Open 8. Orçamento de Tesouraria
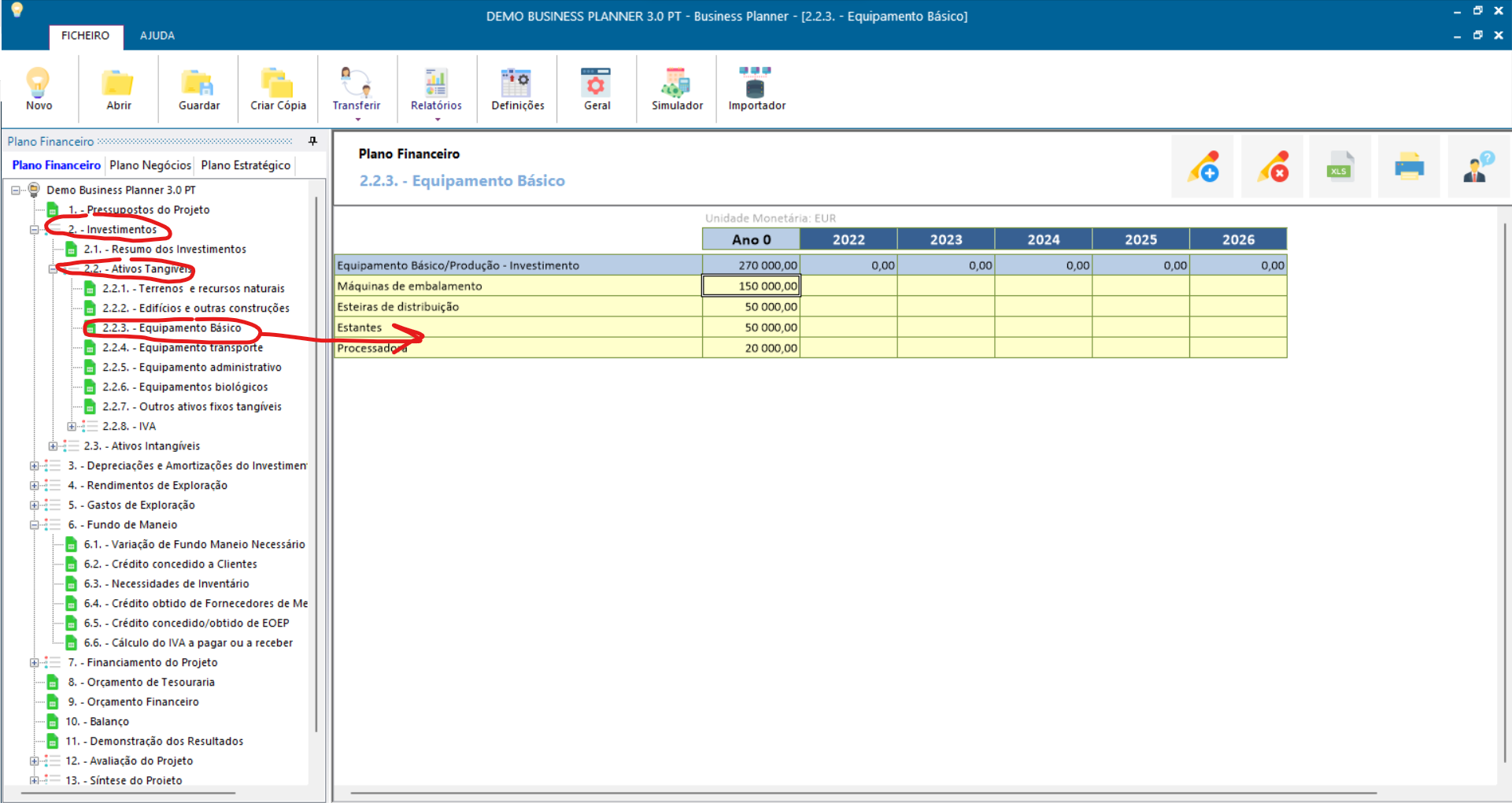The width and height of the screenshot is (1512, 803). point(142,683)
